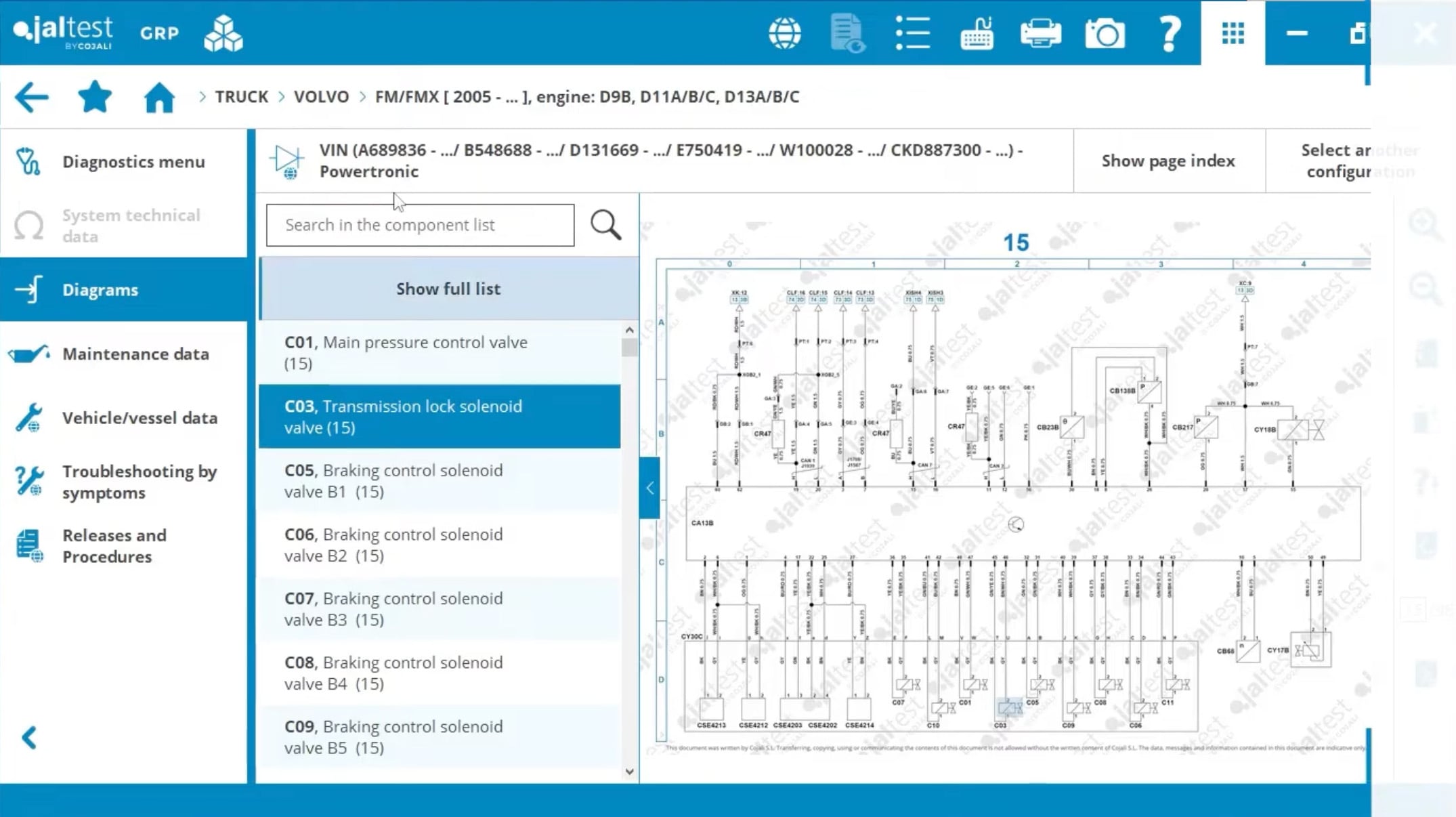Open the apps grid icon
Screen dimensions: 1456x817
click(1233, 33)
